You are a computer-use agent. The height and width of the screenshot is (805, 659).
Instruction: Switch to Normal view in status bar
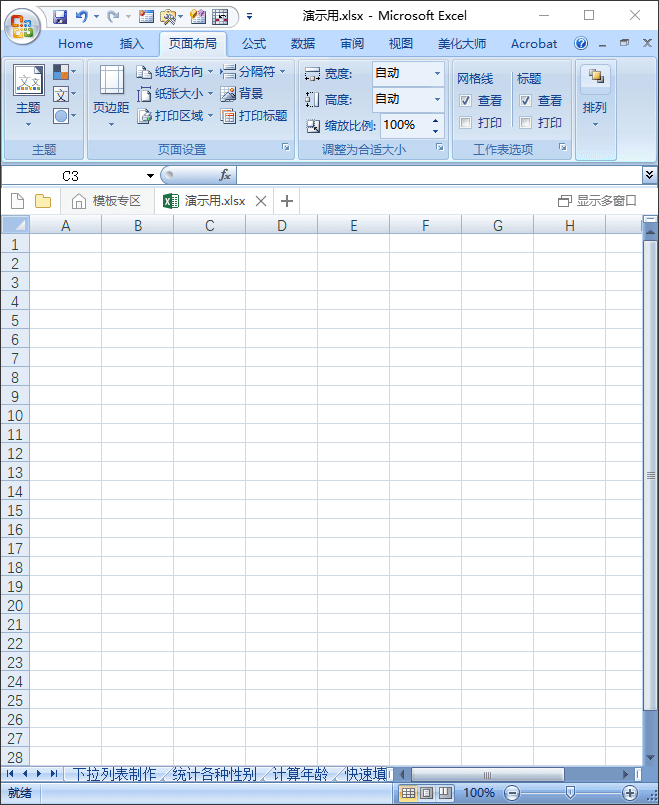[408, 793]
